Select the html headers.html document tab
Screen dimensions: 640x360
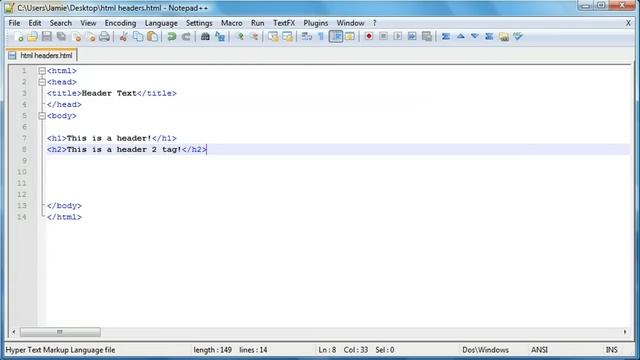pos(42,56)
